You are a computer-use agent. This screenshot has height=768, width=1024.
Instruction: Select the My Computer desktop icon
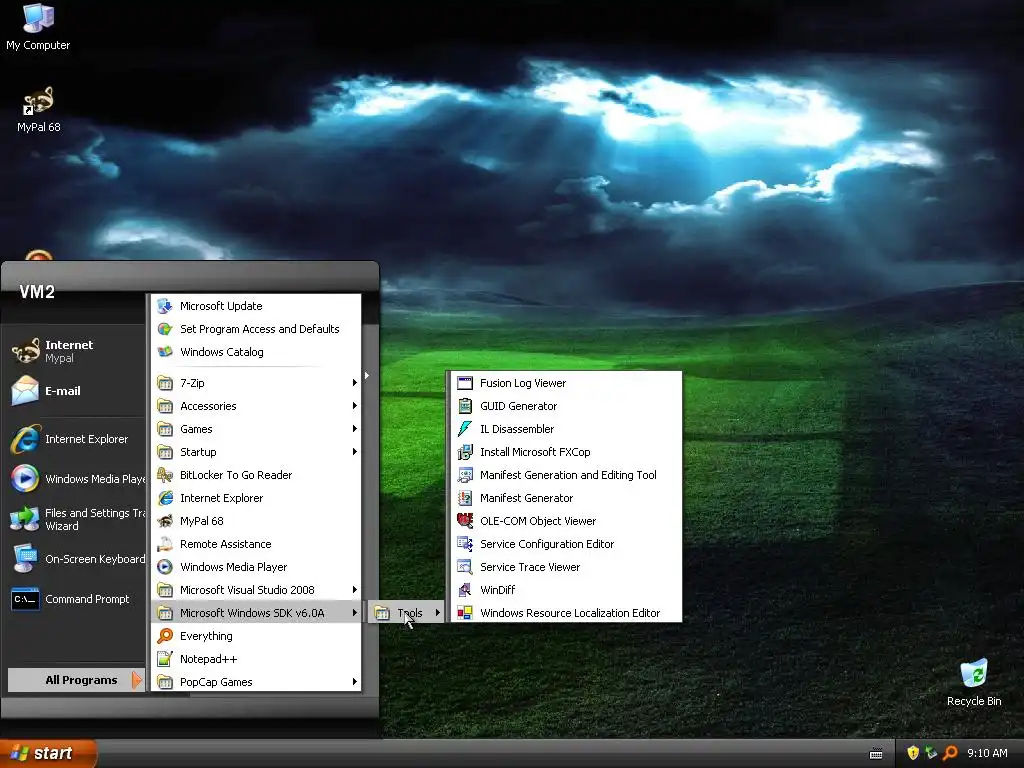click(38, 18)
